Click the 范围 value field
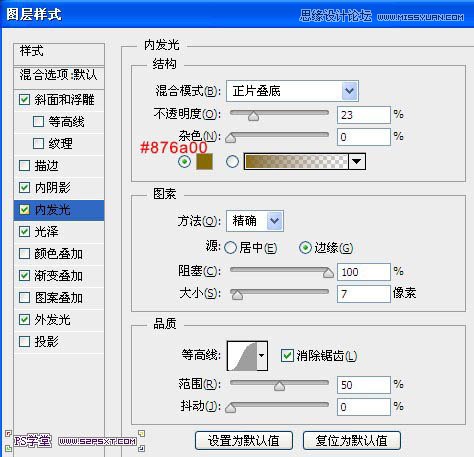Image resolution: width=474 pixels, height=457 pixels. 364,385
